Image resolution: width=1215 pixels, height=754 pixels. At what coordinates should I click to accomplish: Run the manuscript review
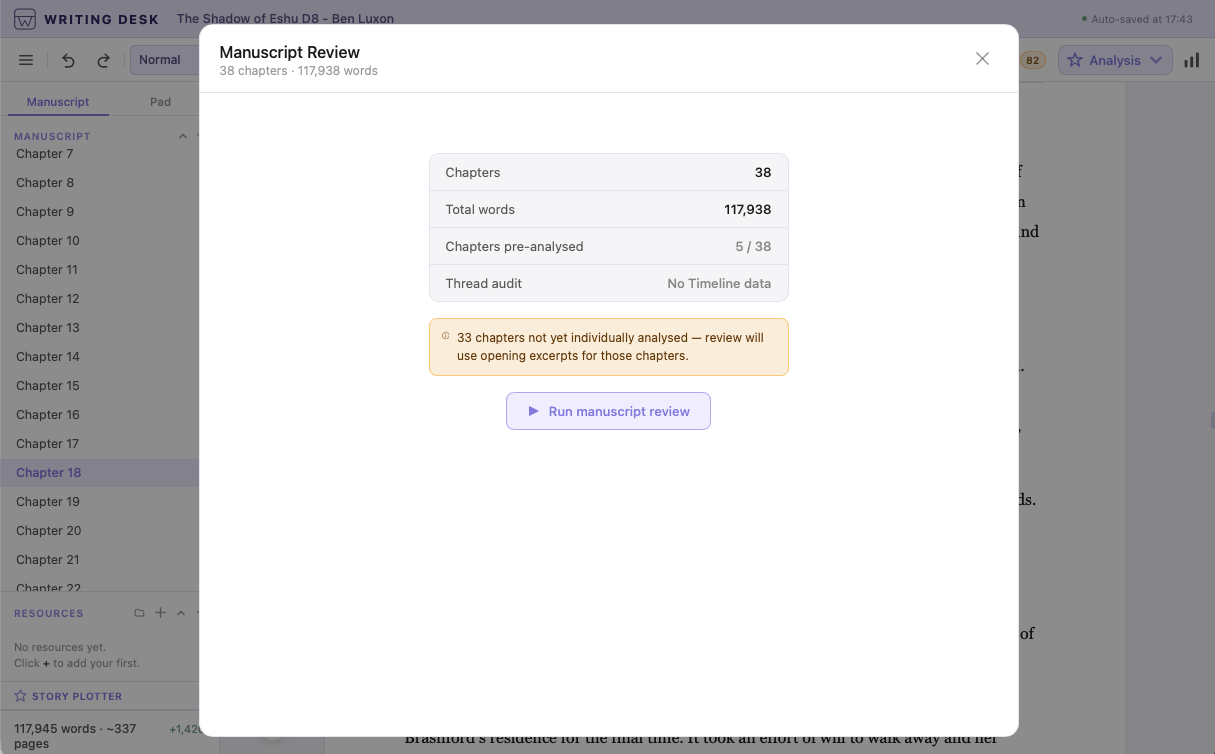pos(608,411)
